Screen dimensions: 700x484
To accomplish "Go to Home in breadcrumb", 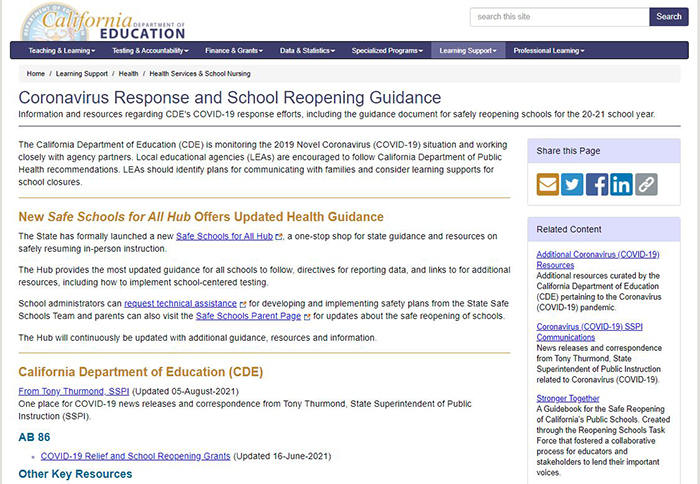I will point(36,74).
